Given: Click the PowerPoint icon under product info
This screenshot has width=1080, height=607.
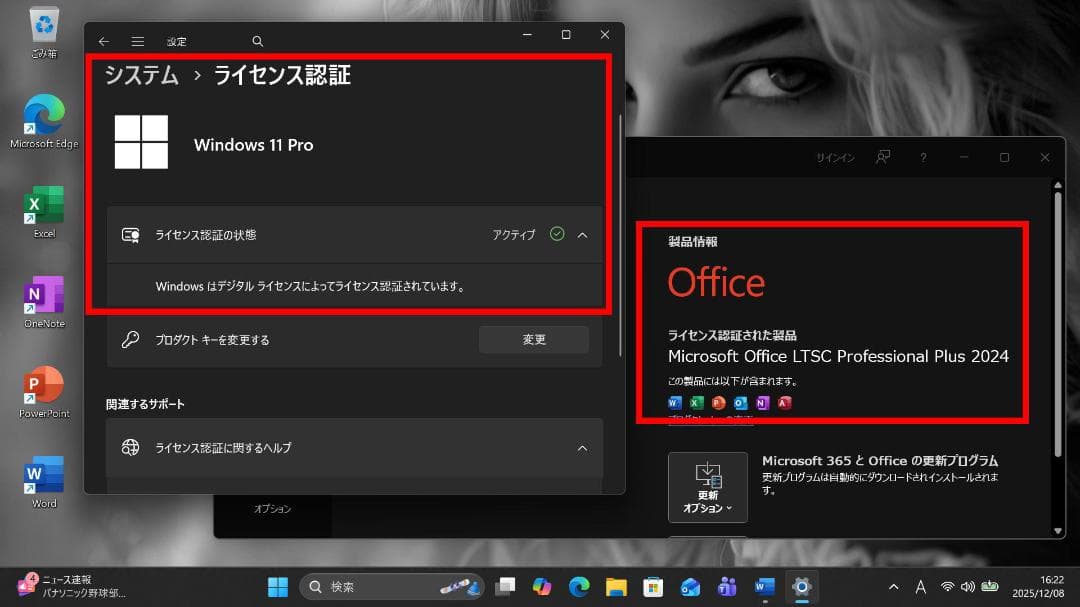Looking at the screenshot, I should coord(718,402).
